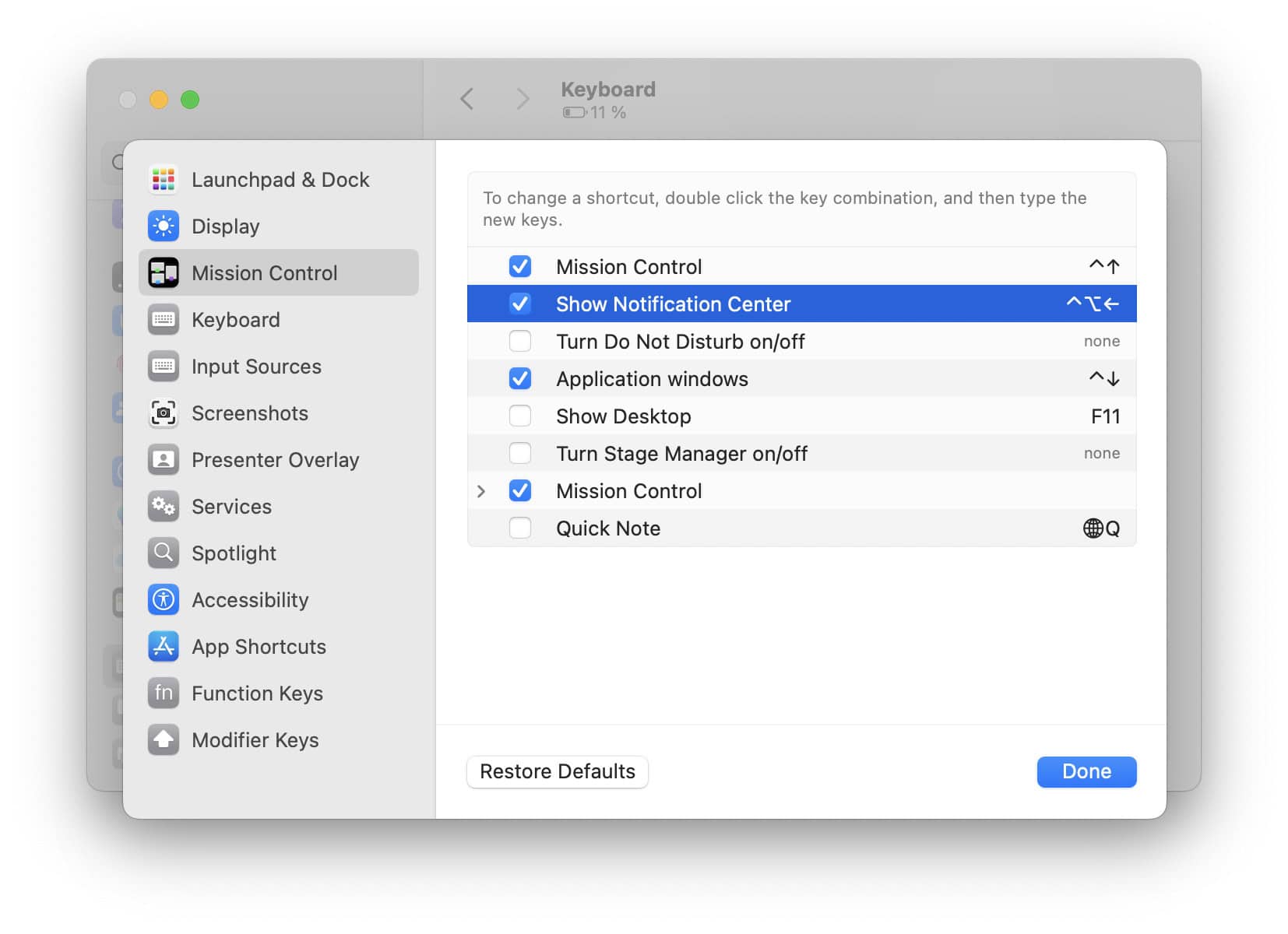Click the green zoom window button

(190, 100)
